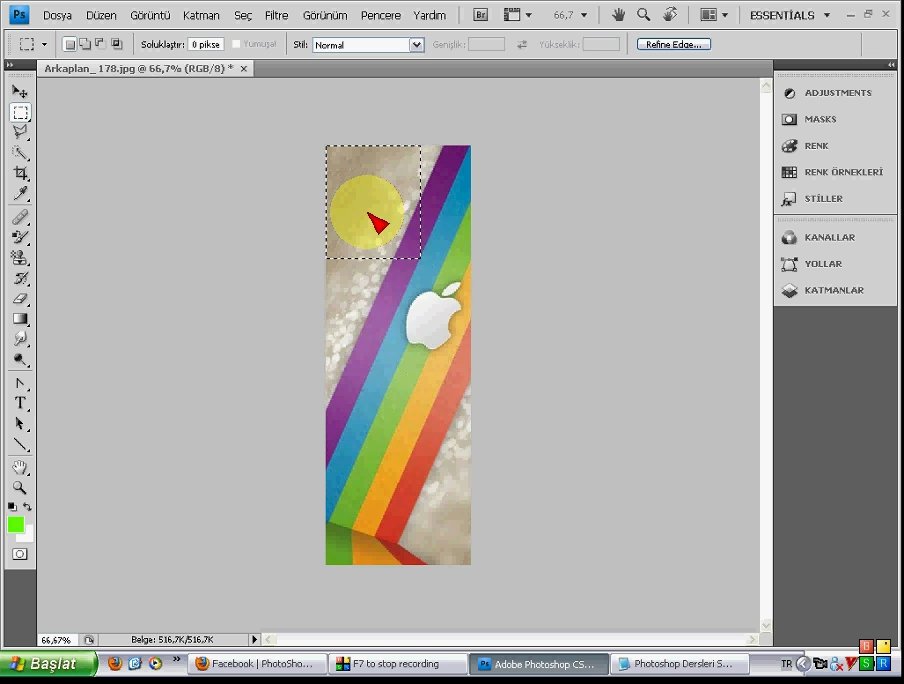Screen dimensions: 904x684
Task: Select the Healing Brush tool
Action: (20, 217)
